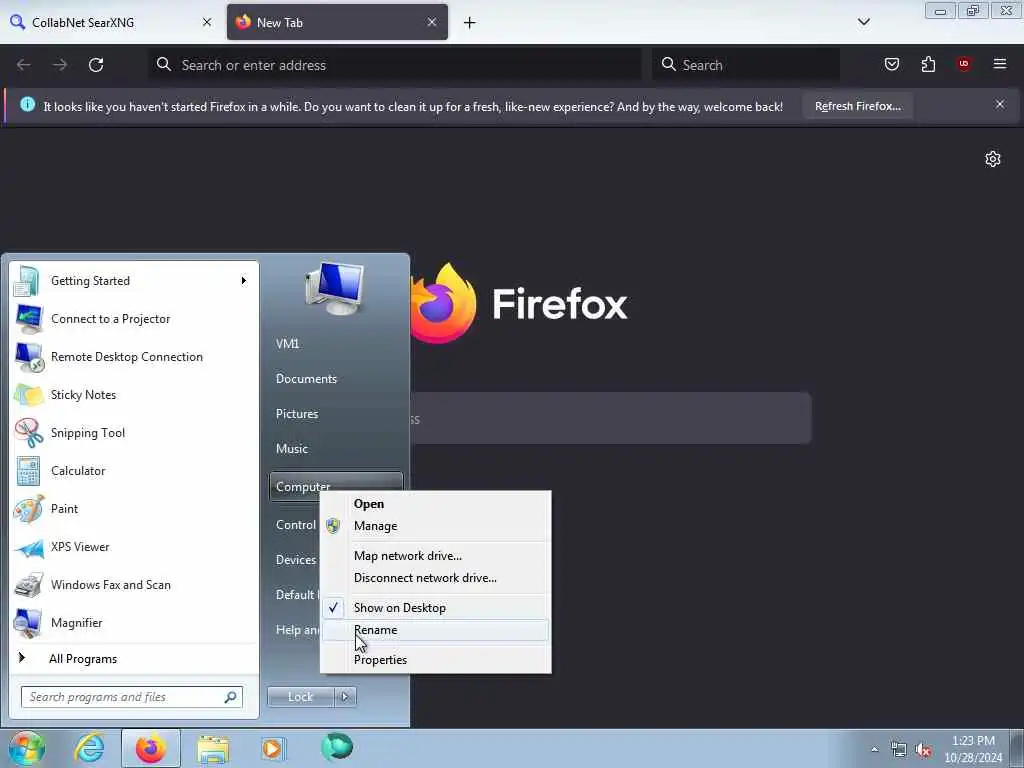Select Map network drive option

(436, 556)
